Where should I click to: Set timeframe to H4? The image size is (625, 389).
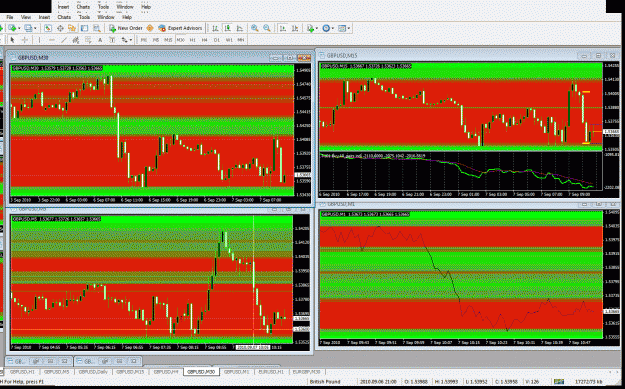point(204,40)
